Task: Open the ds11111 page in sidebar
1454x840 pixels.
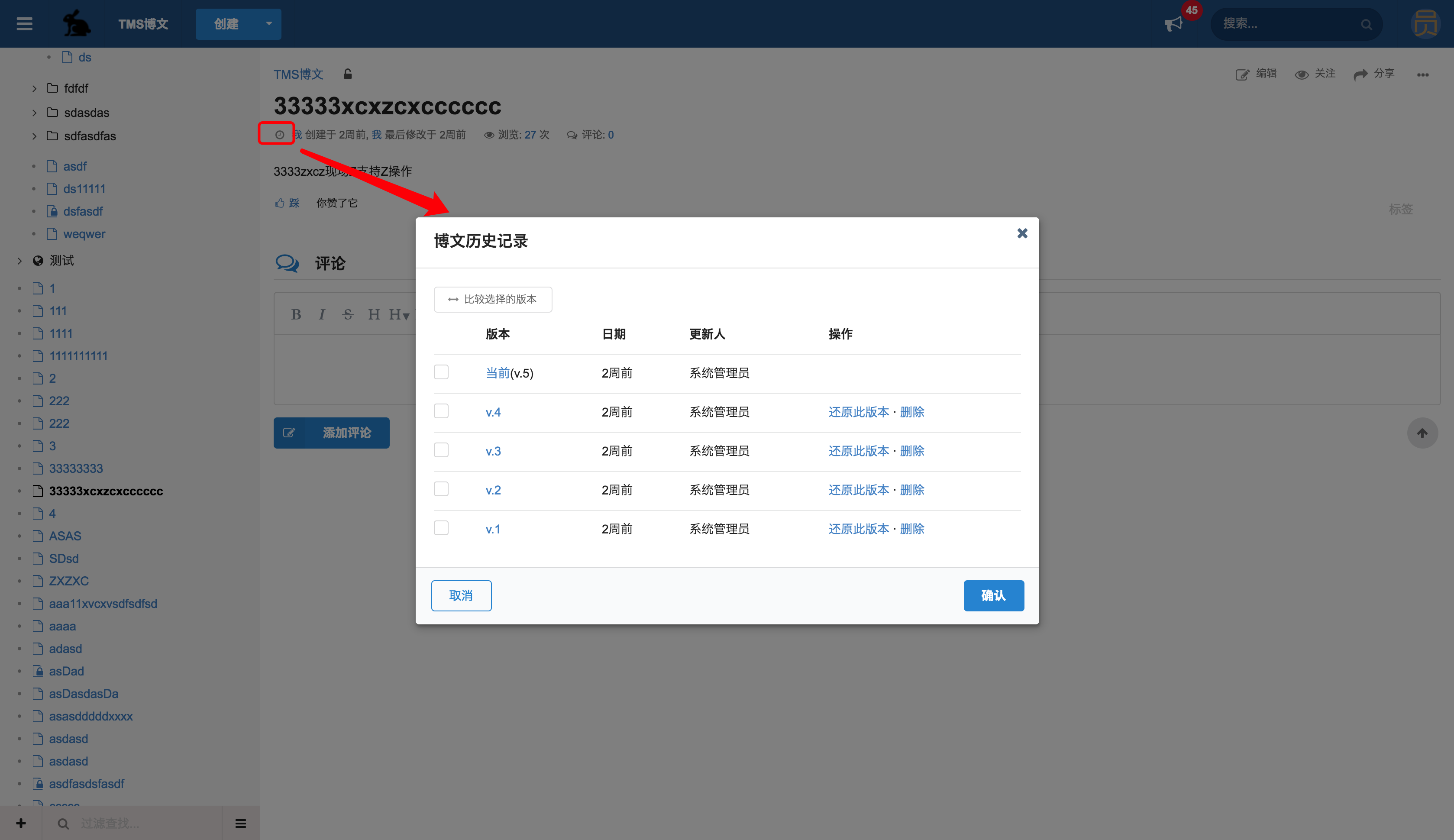Action: click(84, 189)
